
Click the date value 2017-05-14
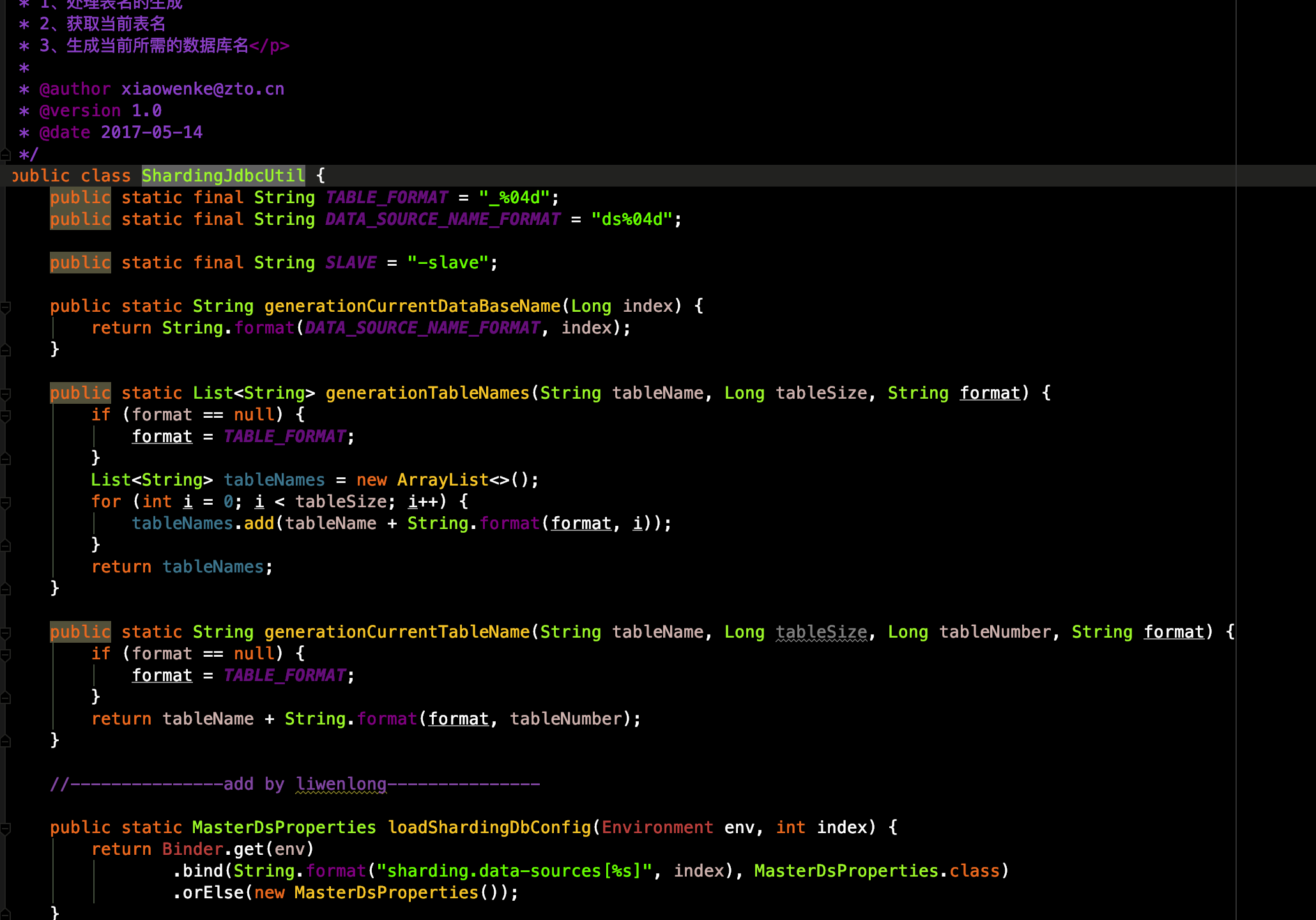(151, 132)
